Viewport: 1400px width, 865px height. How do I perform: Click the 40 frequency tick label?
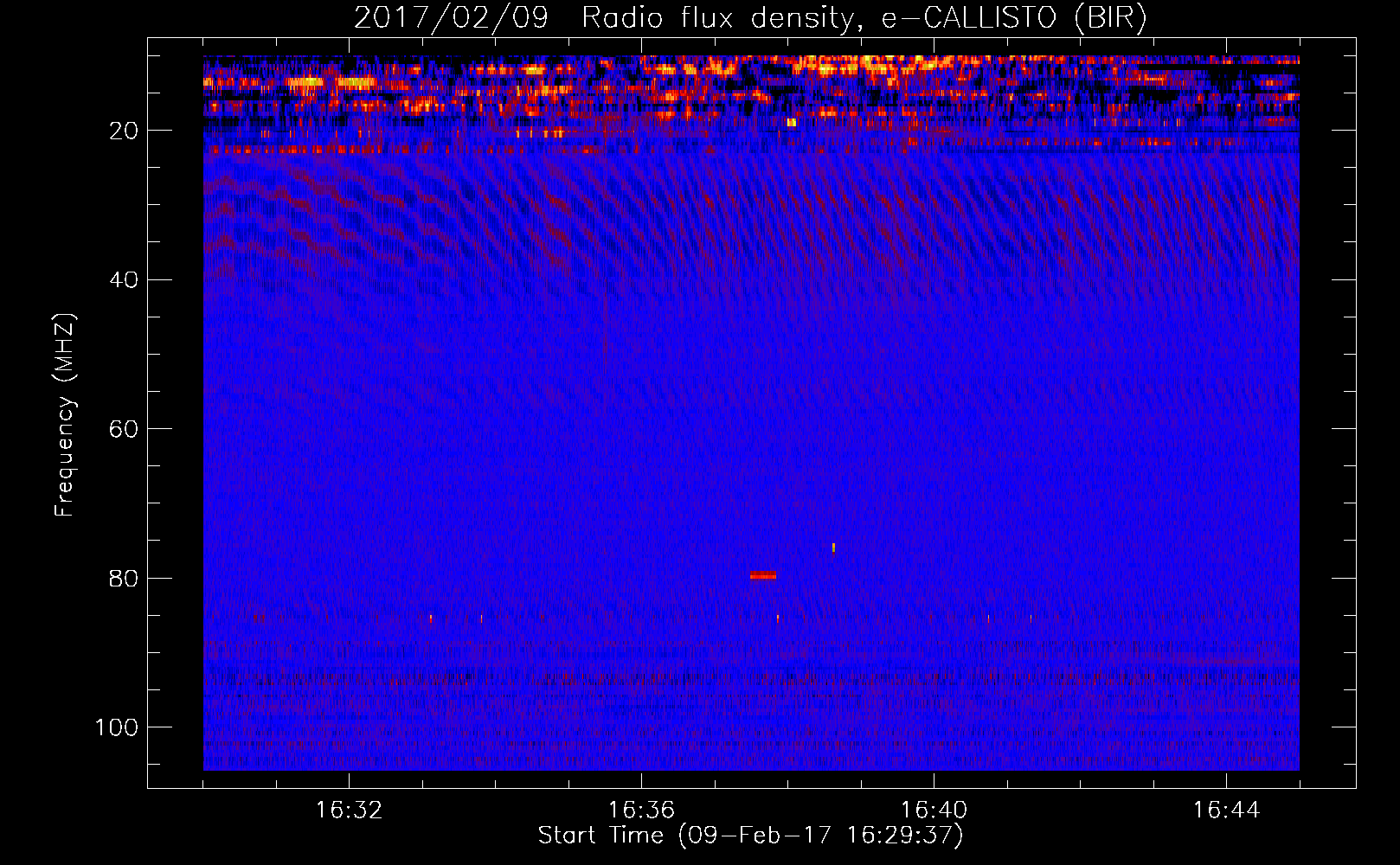pyautogui.click(x=124, y=280)
